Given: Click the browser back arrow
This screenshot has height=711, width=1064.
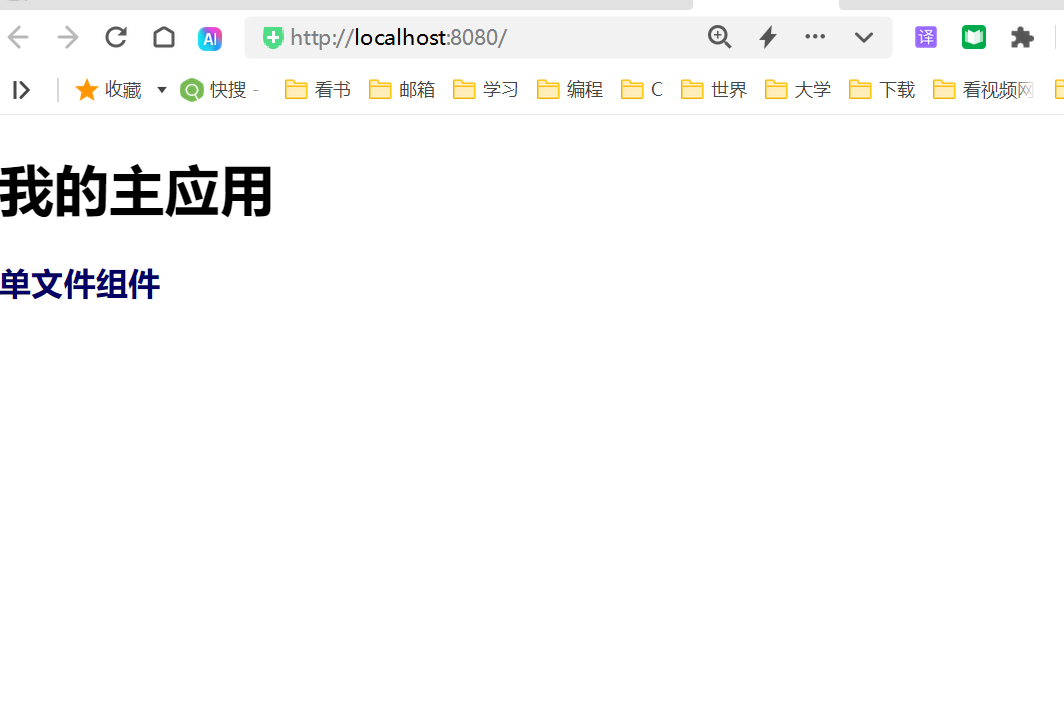Looking at the screenshot, I should (18, 37).
